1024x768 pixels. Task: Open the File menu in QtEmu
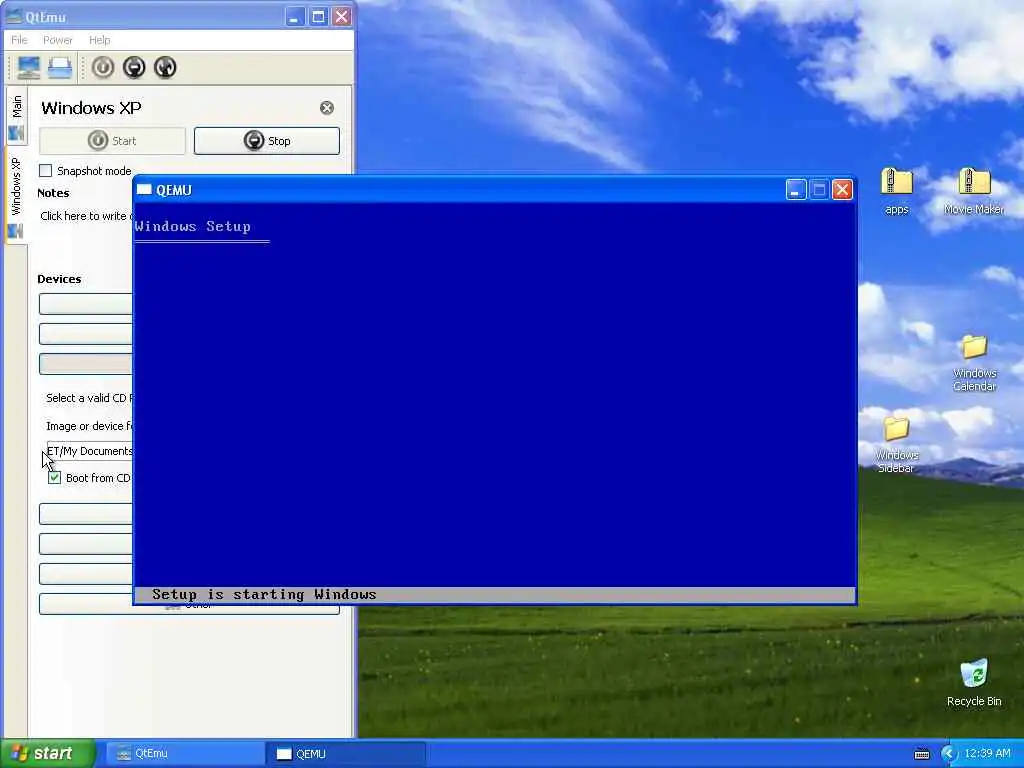tap(19, 40)
